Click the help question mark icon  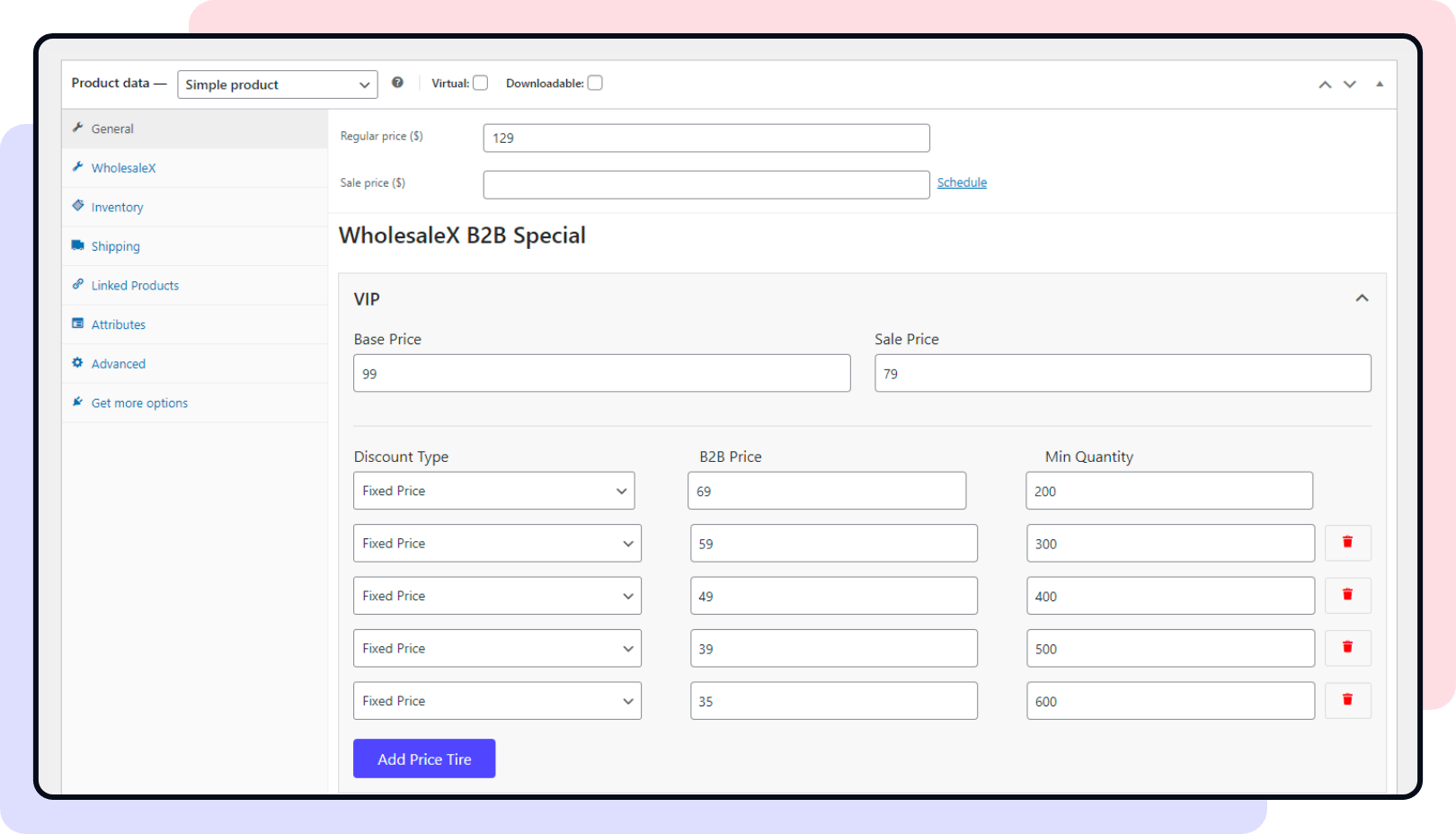pos(397,83)
